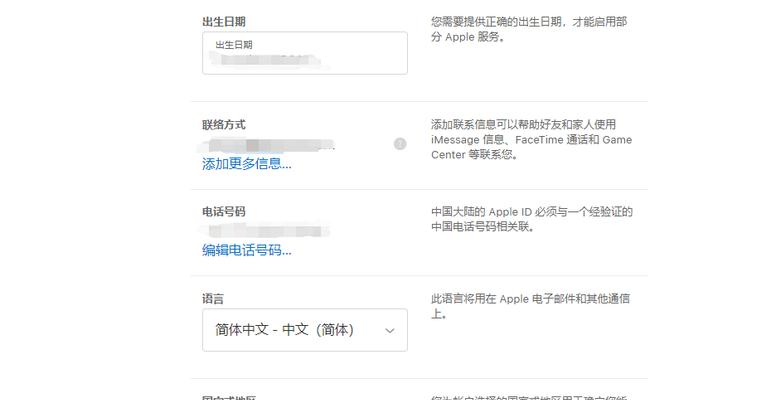
Task: Click the info icon beside contact details
Action: 400,144
